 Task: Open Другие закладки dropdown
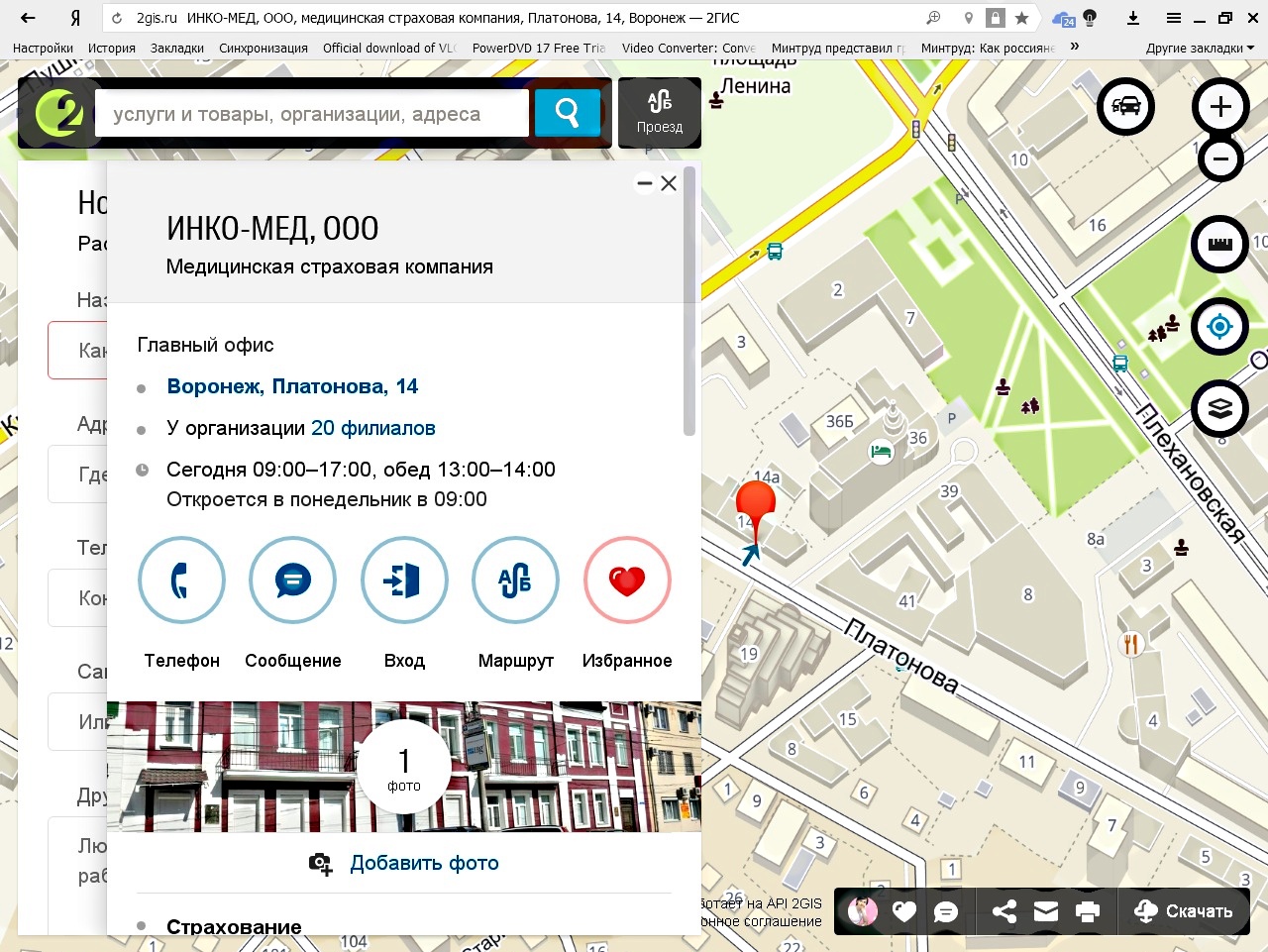[1200, 48]
